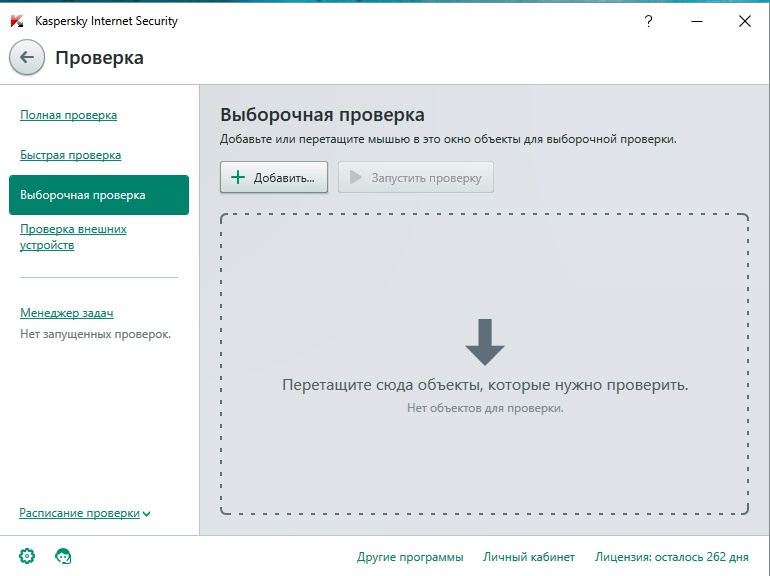Screen dimensions: 770x576
Task: Click the drop area with the down arrow
Action: pos(485,364)
